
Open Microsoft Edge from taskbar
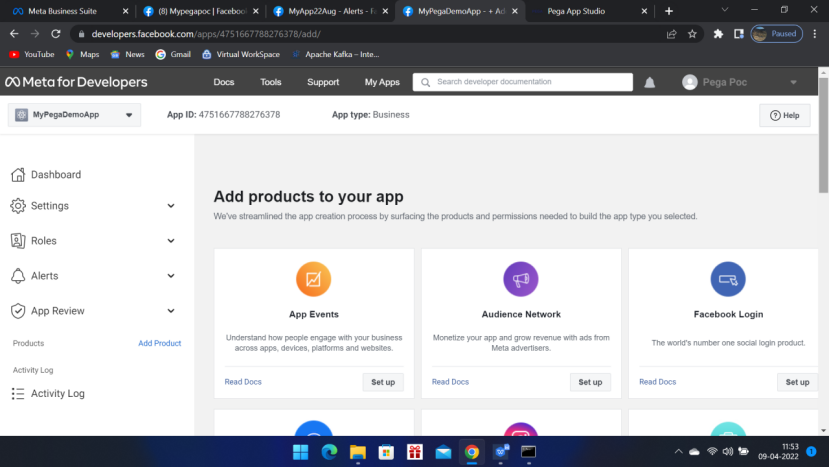click(329, 452)
